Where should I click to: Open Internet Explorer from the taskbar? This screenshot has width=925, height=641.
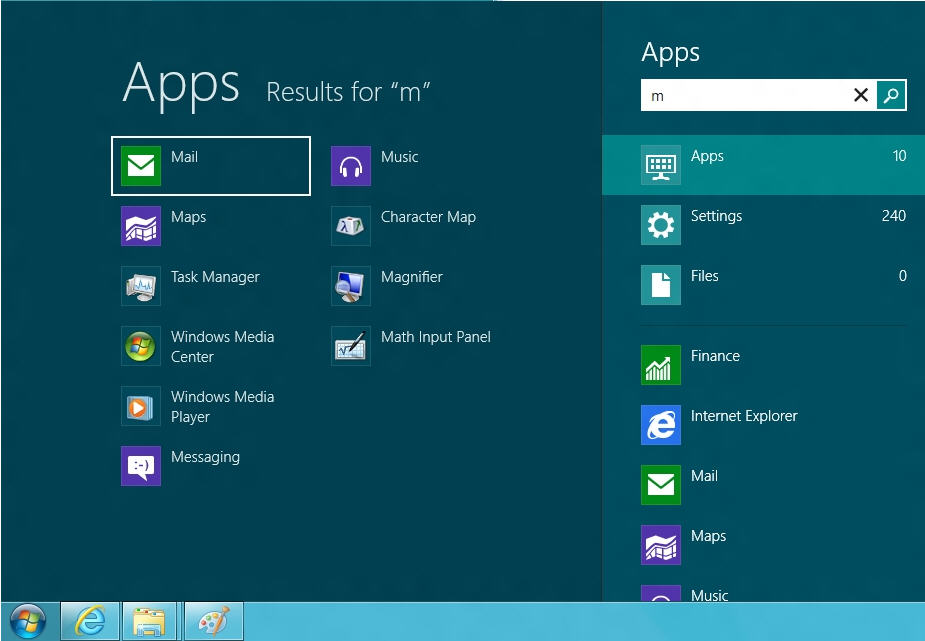coord(90,621)
